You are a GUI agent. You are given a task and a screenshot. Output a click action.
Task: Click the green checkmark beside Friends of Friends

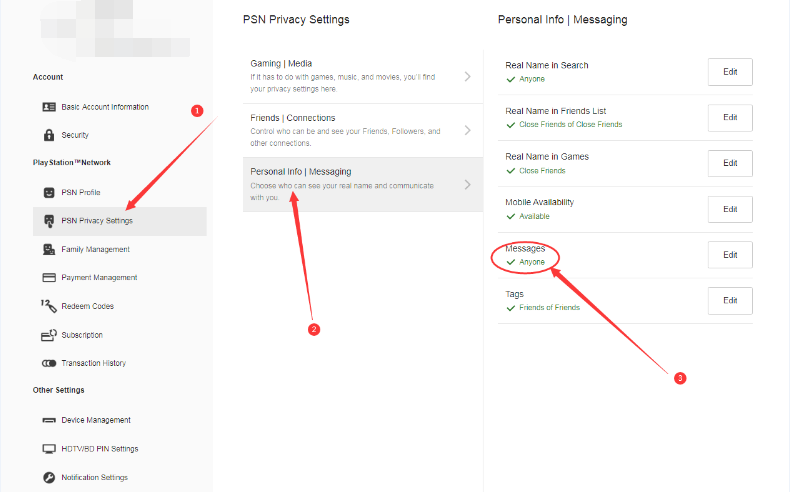pos(510,308)
